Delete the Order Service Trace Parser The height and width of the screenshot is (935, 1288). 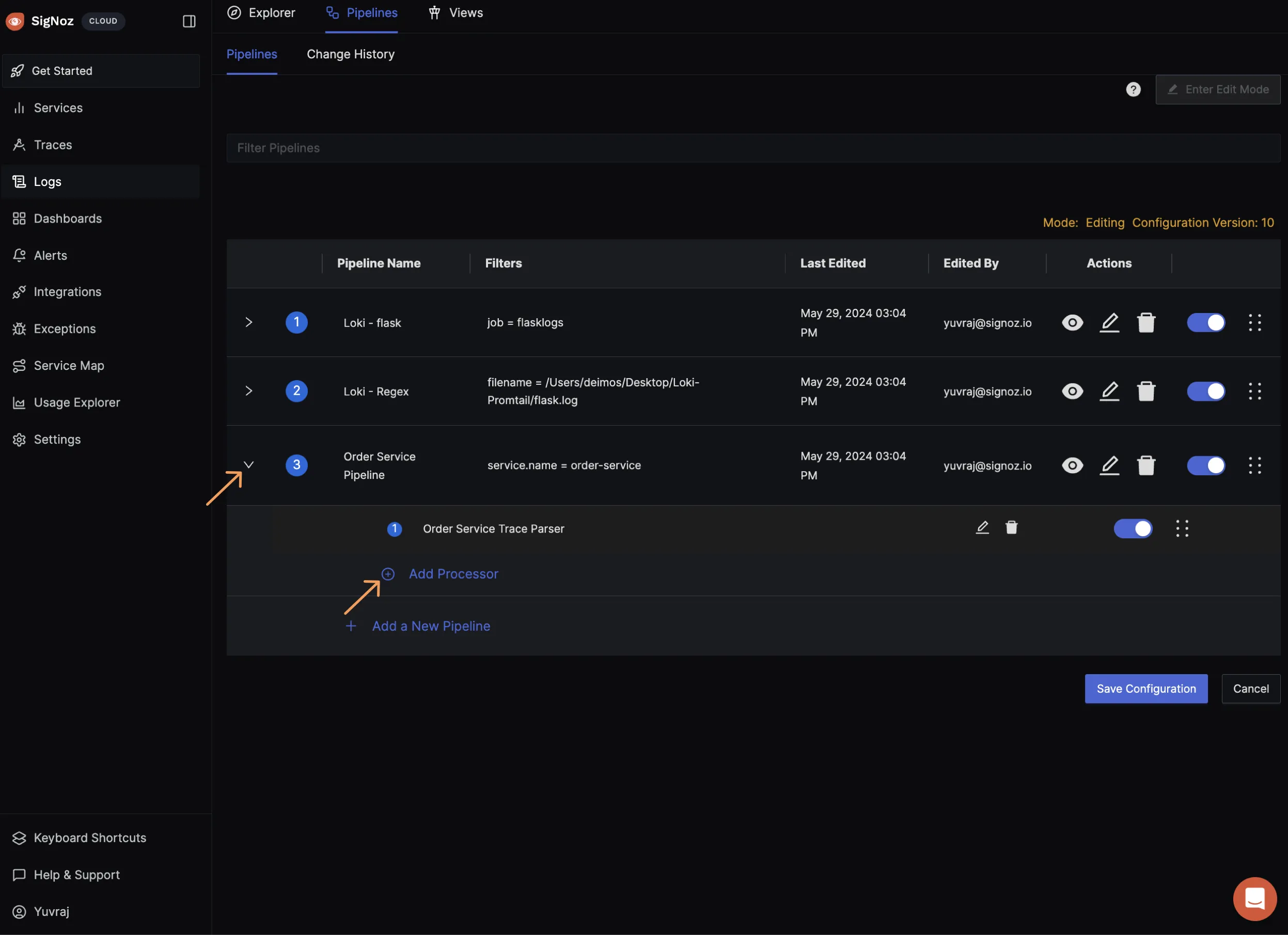pos(1011,528)
